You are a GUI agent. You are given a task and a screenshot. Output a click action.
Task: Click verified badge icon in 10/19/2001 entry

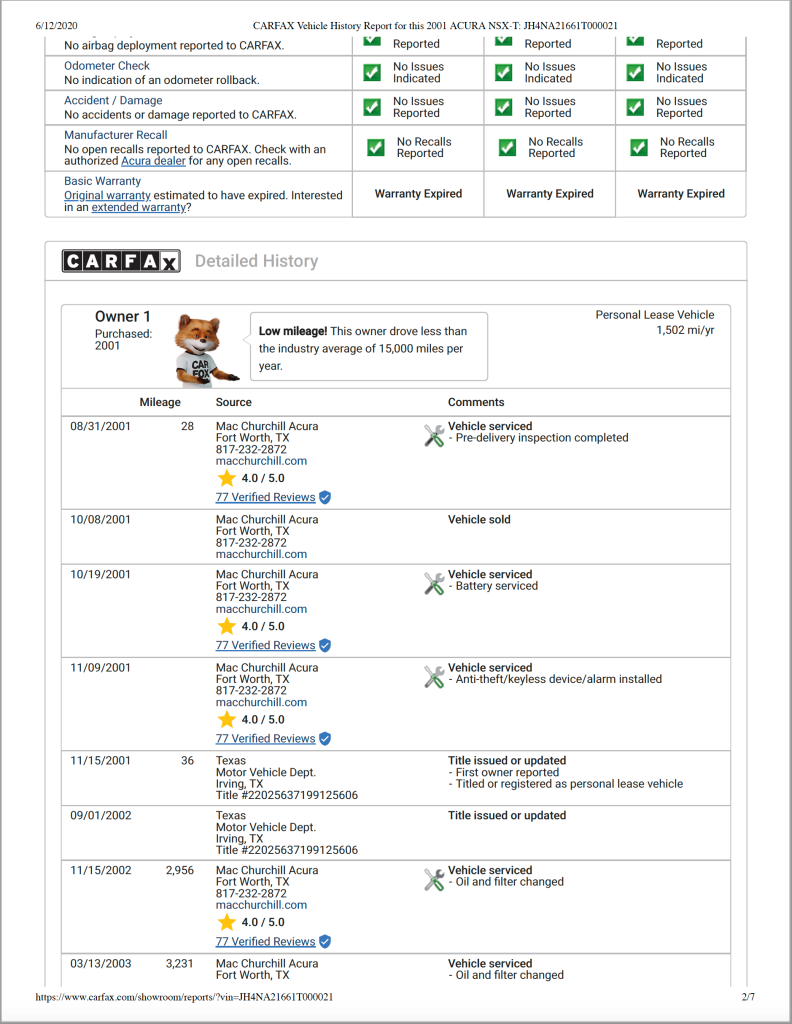click(325, 645)
